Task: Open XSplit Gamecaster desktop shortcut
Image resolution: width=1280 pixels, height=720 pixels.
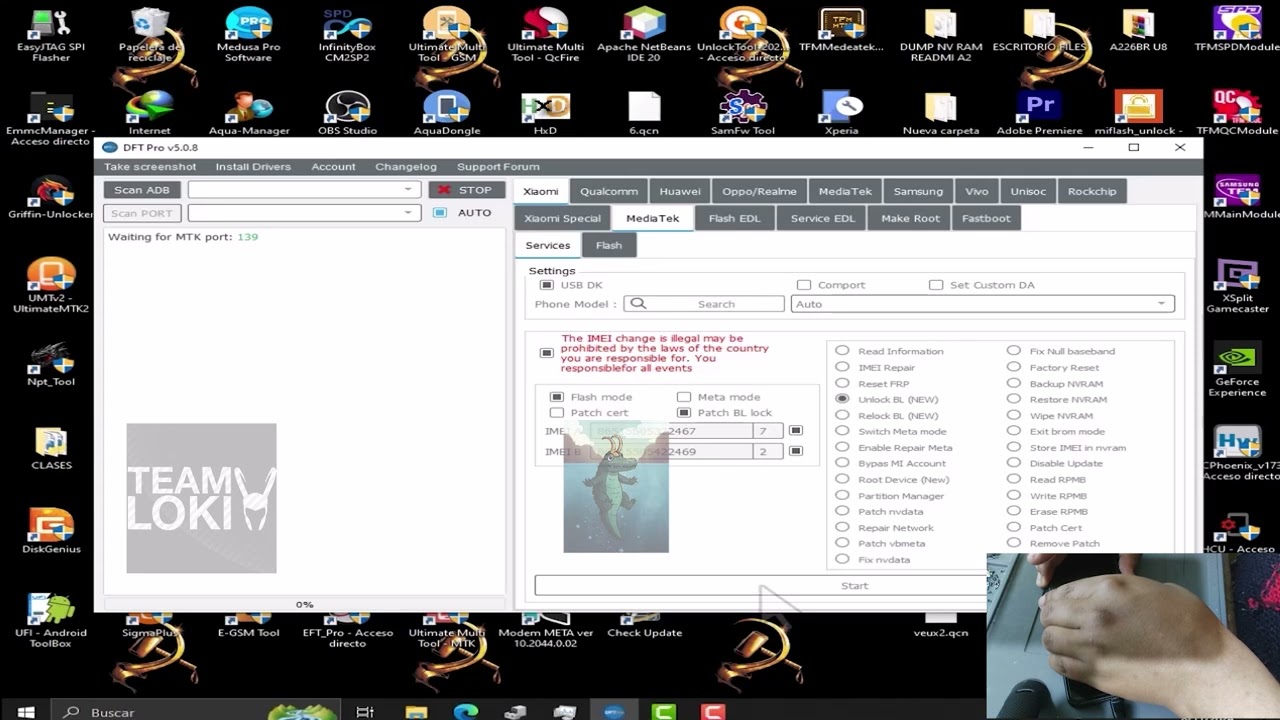Action: [x=1237, y=286]
